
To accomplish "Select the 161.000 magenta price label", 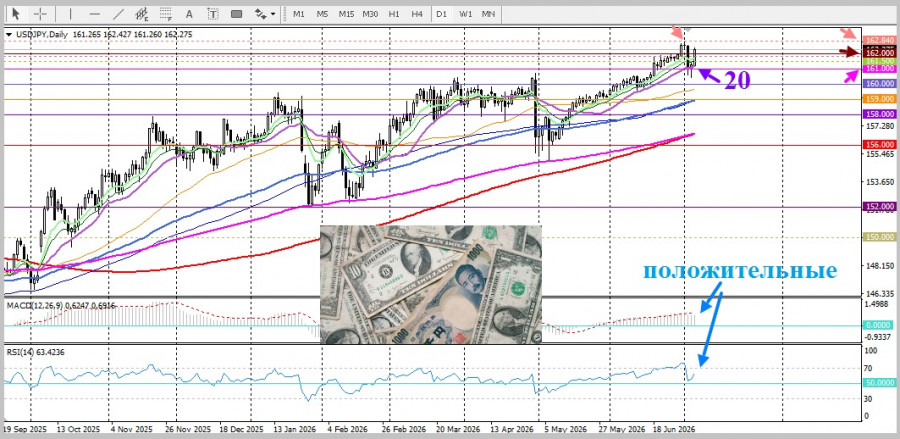I will tap(880, 69).
